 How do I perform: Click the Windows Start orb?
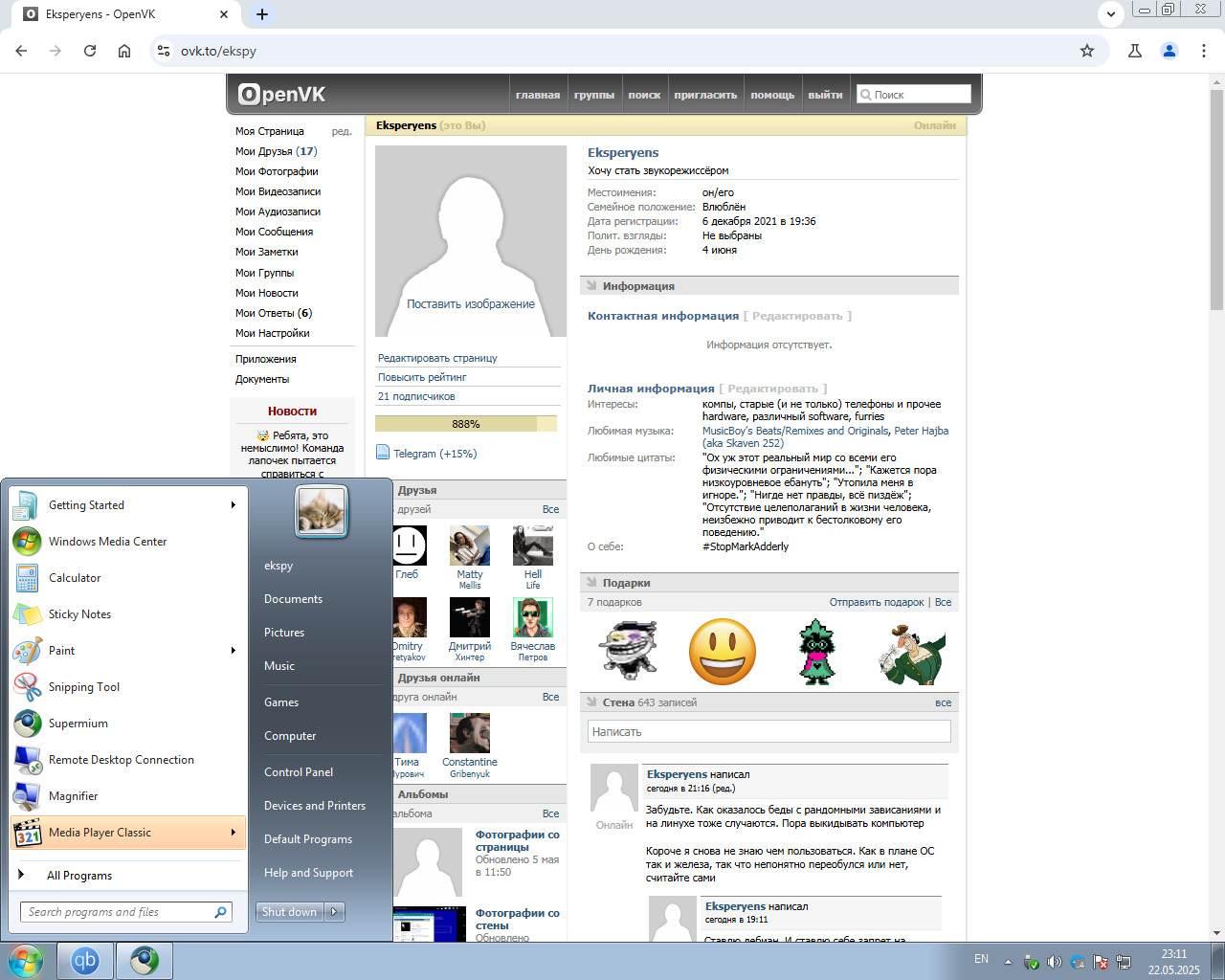[x=26, y=961]
